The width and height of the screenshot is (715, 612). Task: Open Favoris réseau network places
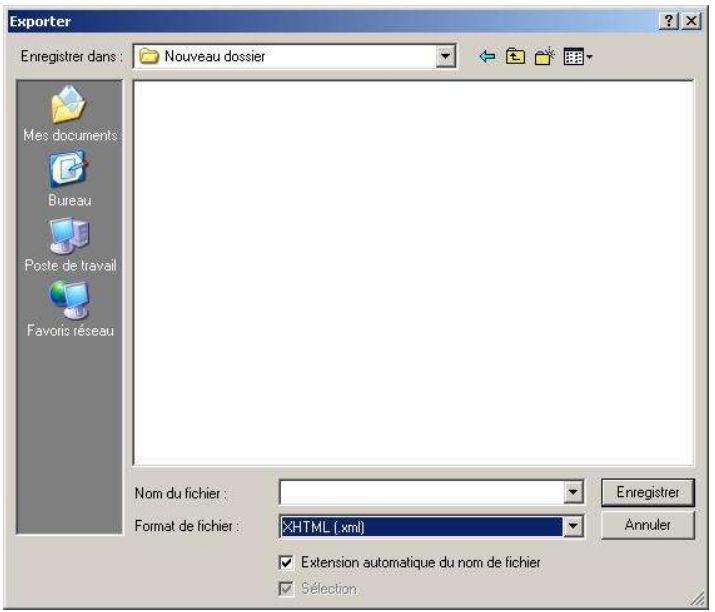tap(70, 310)
